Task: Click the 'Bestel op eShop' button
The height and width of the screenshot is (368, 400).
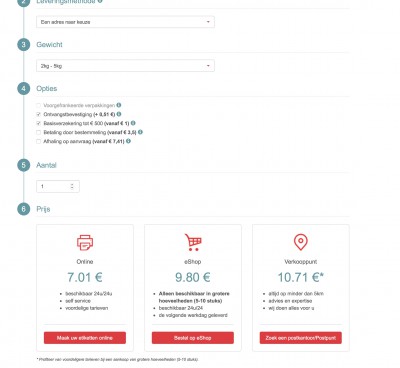Action: pos(193,338)
